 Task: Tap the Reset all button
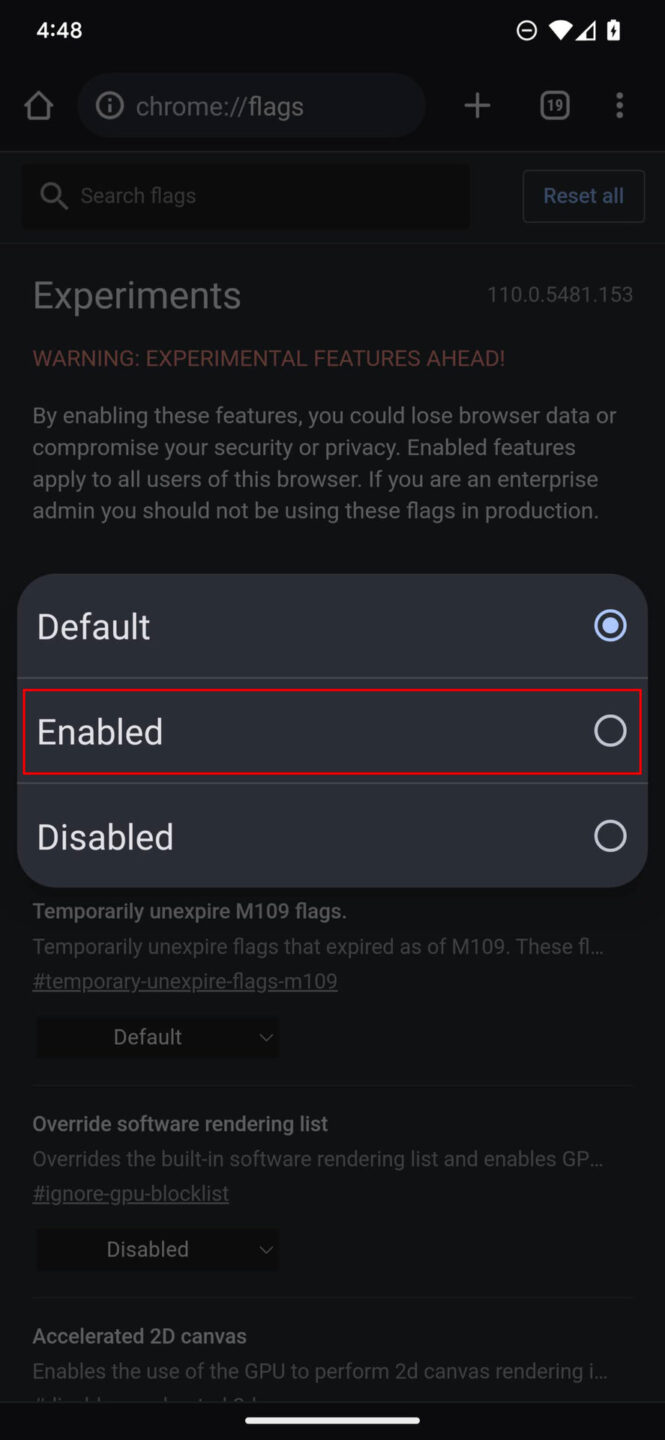583,196
